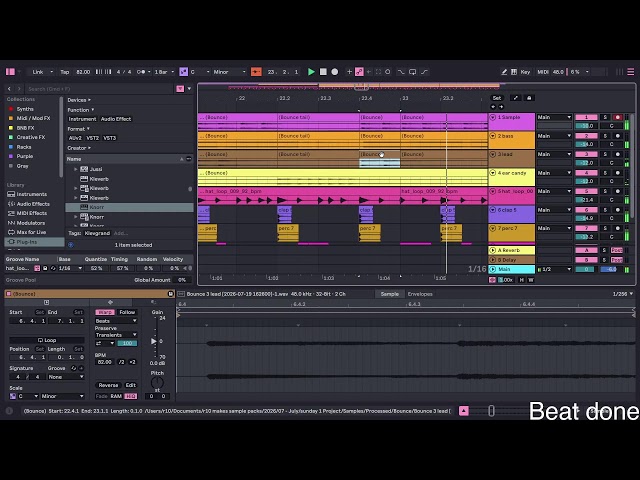
Task: Solo the 3 lead track
Action: pos(605,154)
